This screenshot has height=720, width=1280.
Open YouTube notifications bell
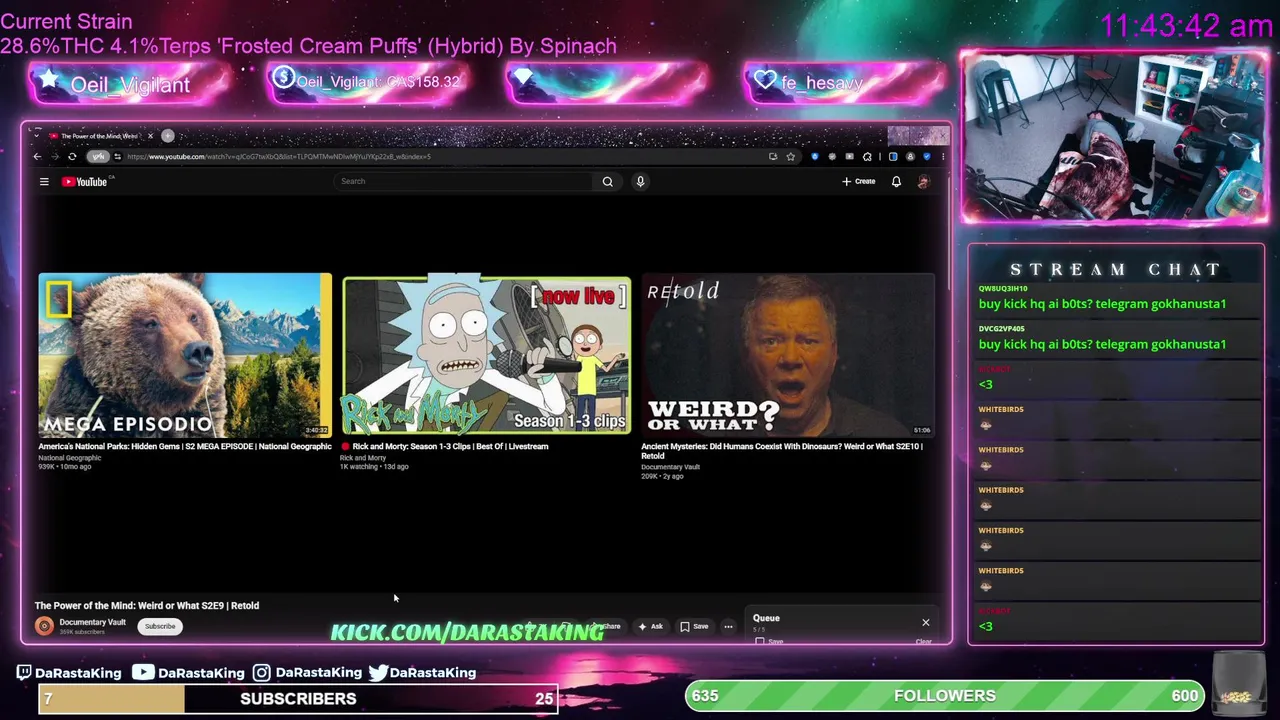tap(896, 181)
